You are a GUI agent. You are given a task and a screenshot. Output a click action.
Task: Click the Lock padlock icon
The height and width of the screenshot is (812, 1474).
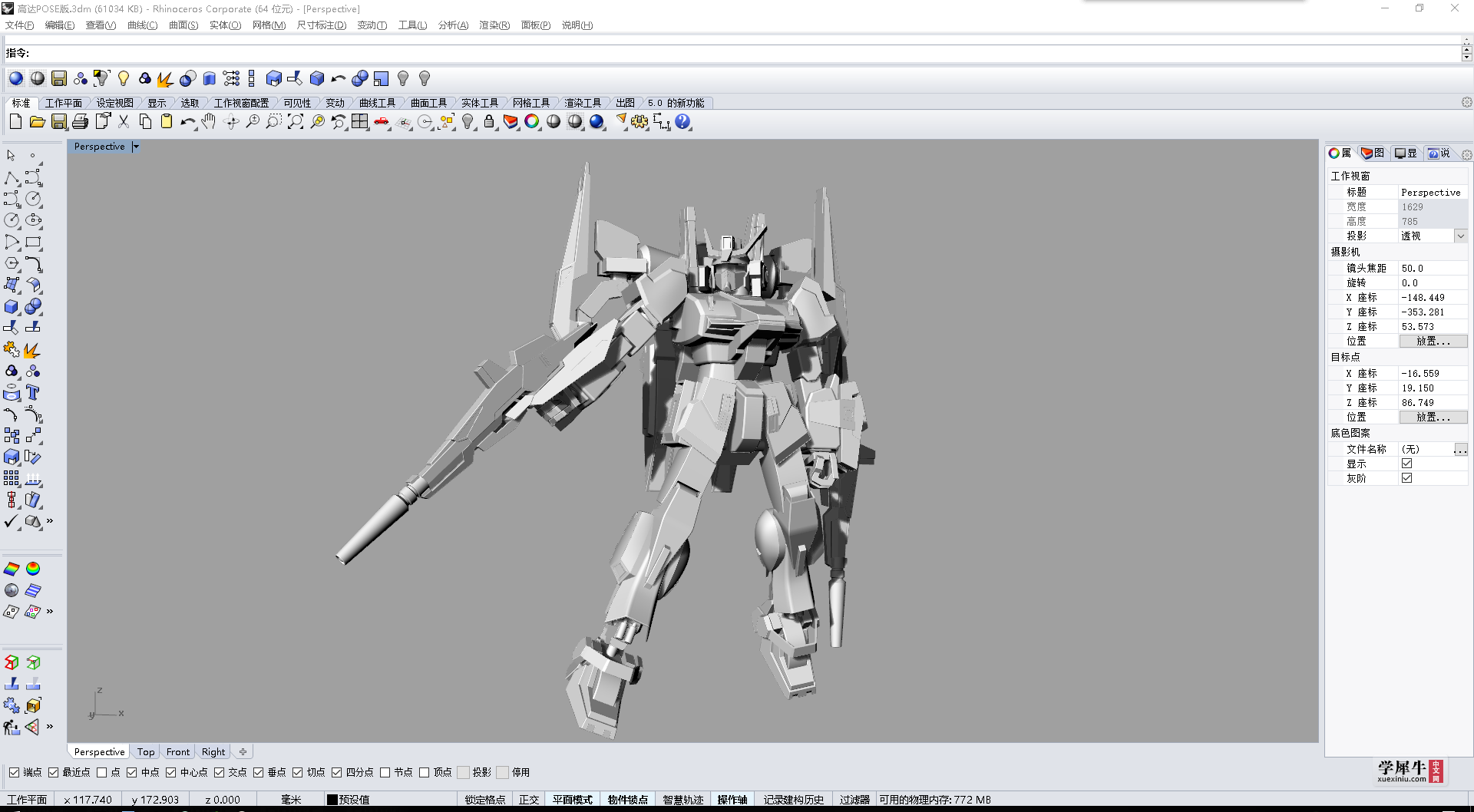tap(488, 121)
